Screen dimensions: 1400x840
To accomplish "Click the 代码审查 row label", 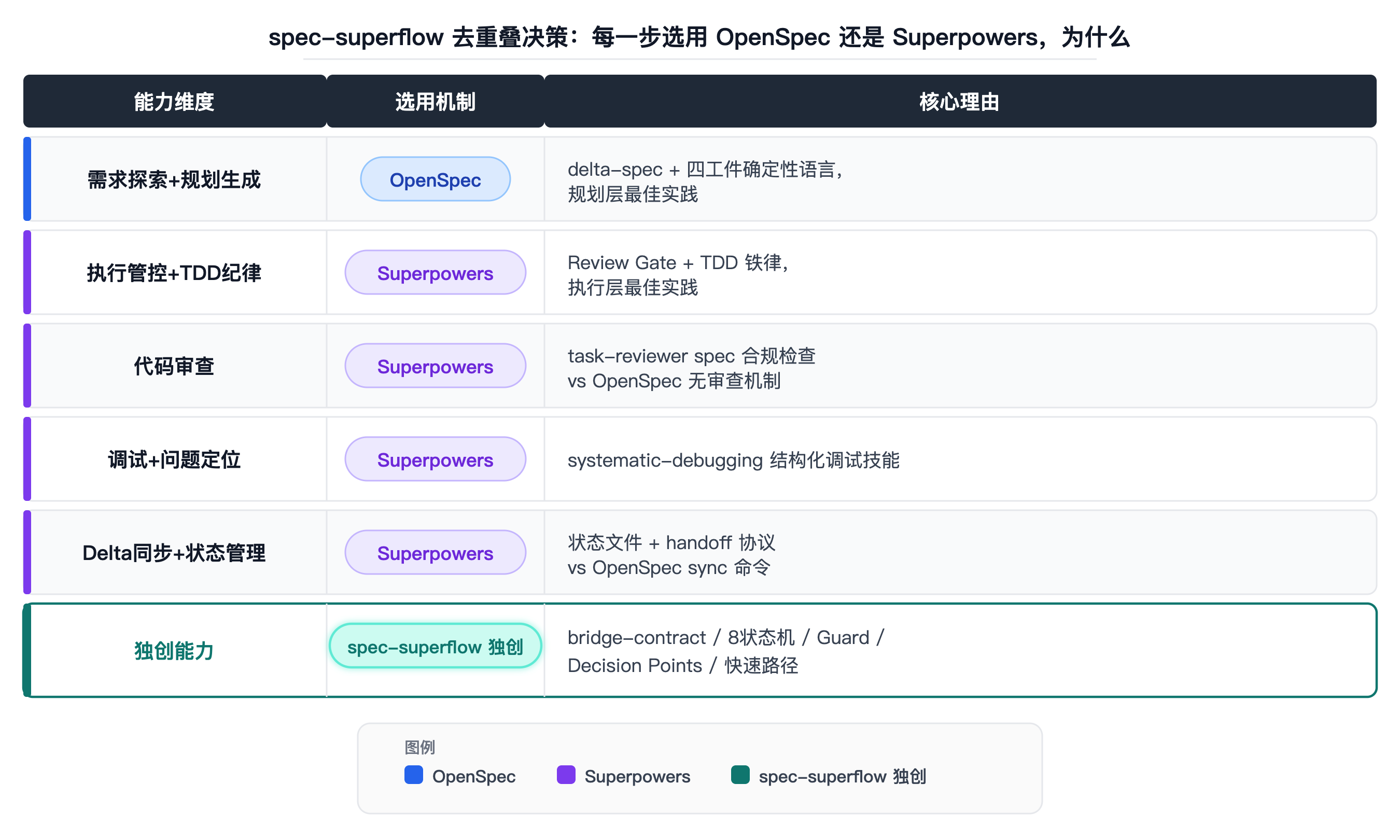I will tap(174, 366).
